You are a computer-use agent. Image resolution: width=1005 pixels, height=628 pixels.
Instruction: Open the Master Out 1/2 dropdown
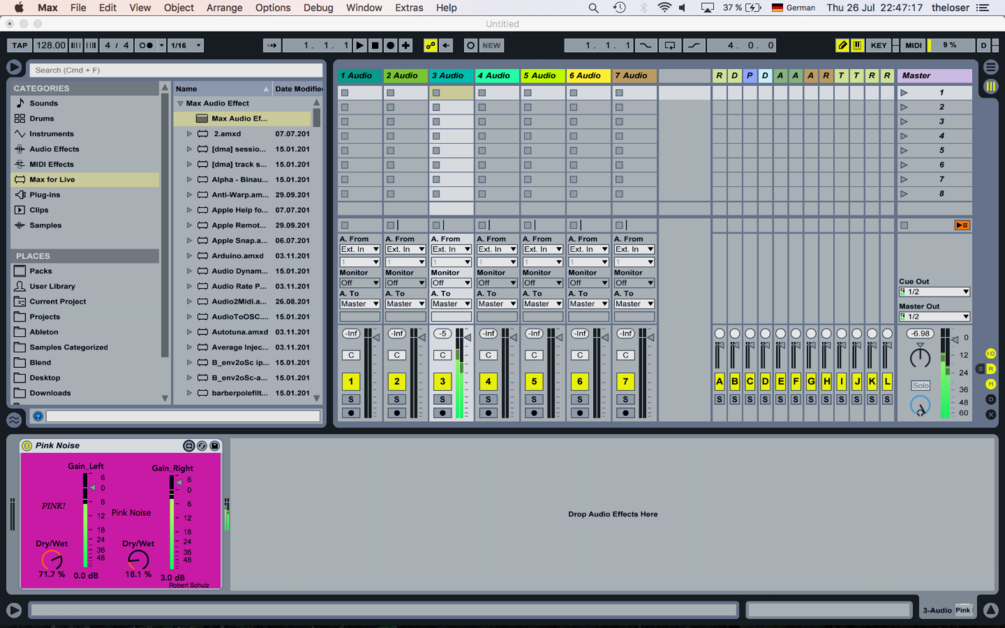point(934,317)
